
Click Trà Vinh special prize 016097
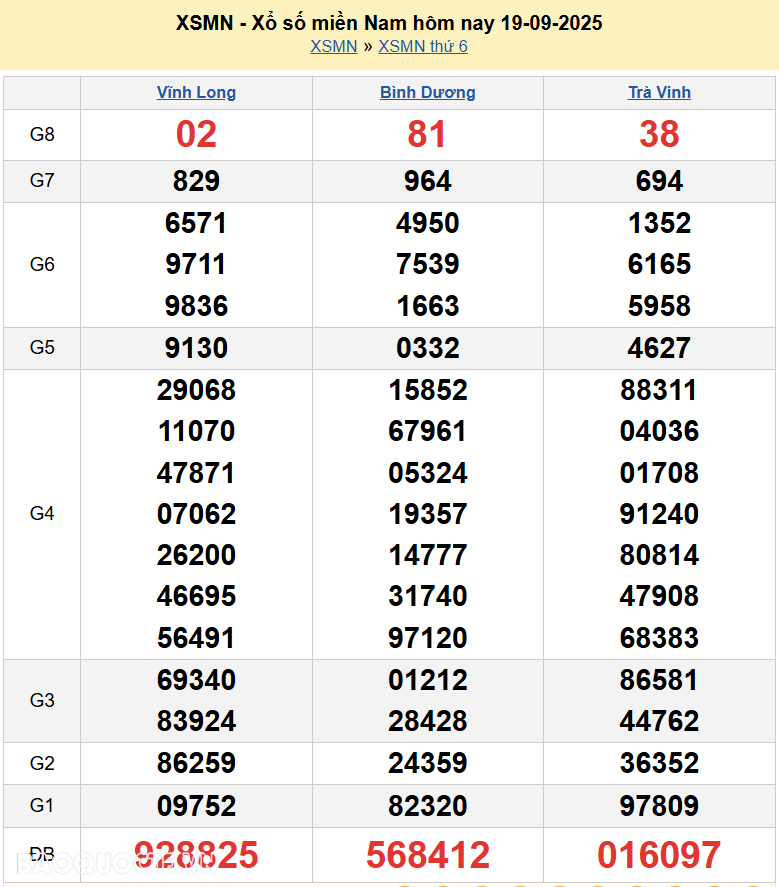659,855
